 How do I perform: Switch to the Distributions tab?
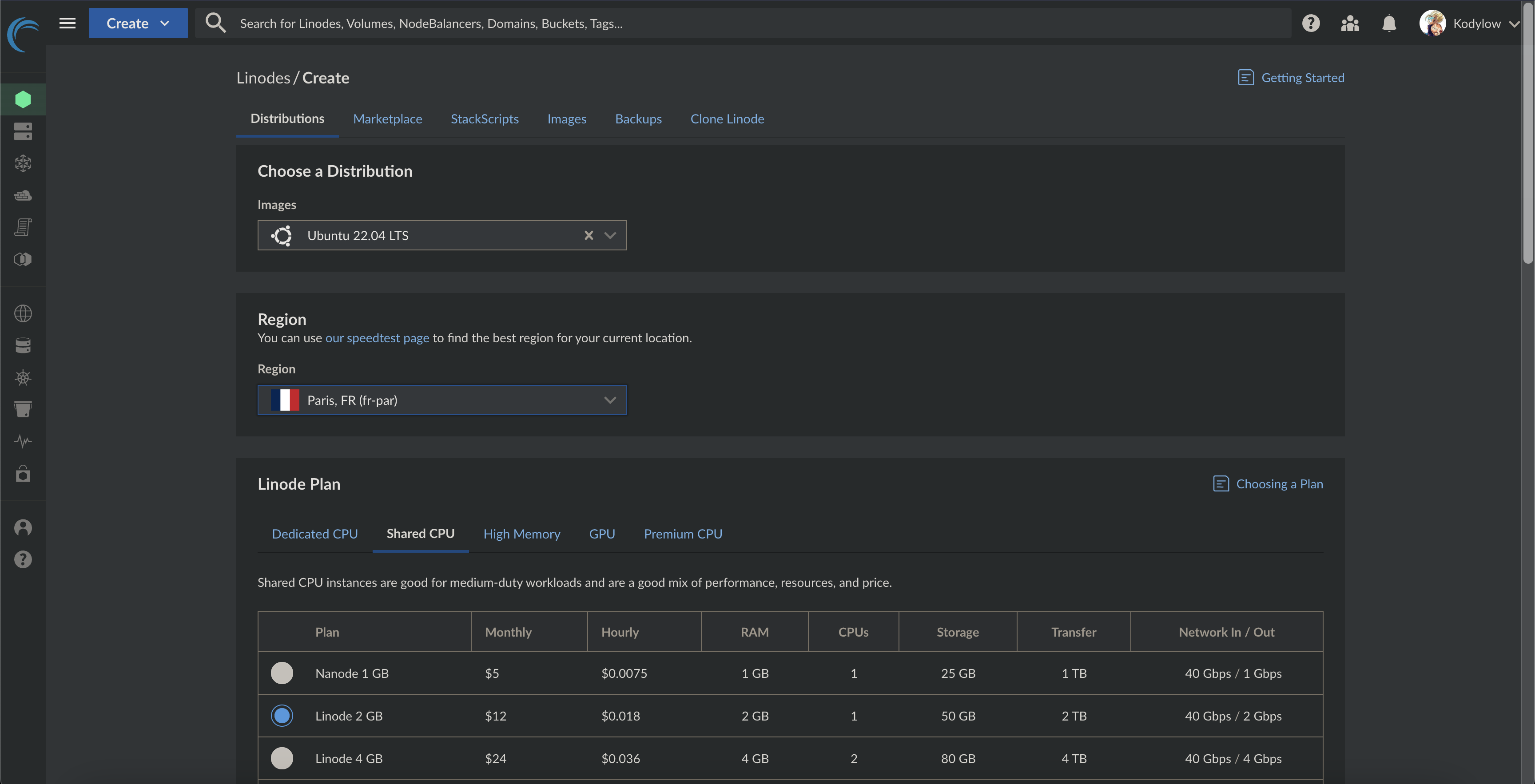click(287, 119)
